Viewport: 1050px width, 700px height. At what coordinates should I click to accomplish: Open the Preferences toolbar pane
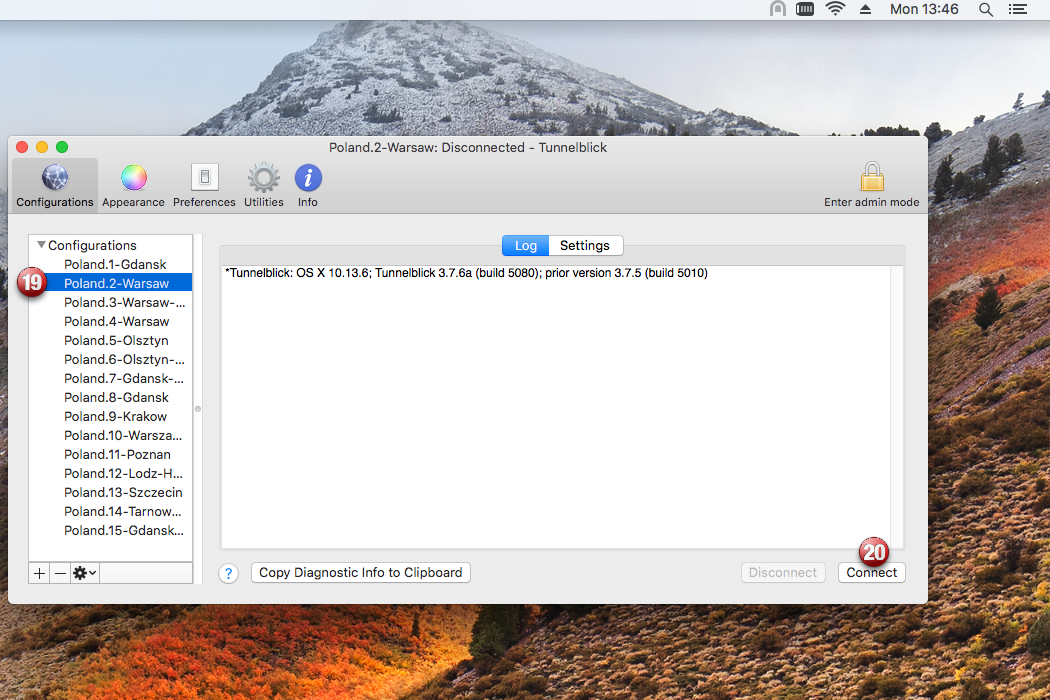(204, 186)
